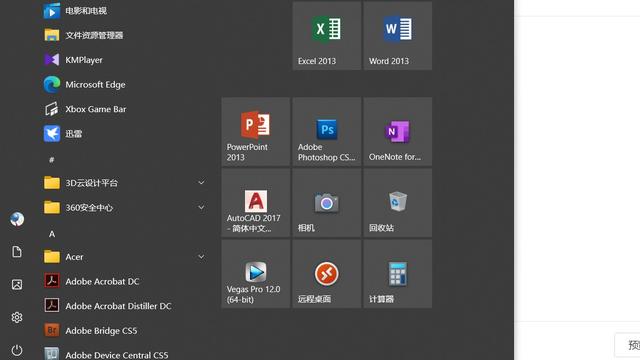Open Adobe Acrobat Distiller DC

pyautogui.click(x=124, y=306)
